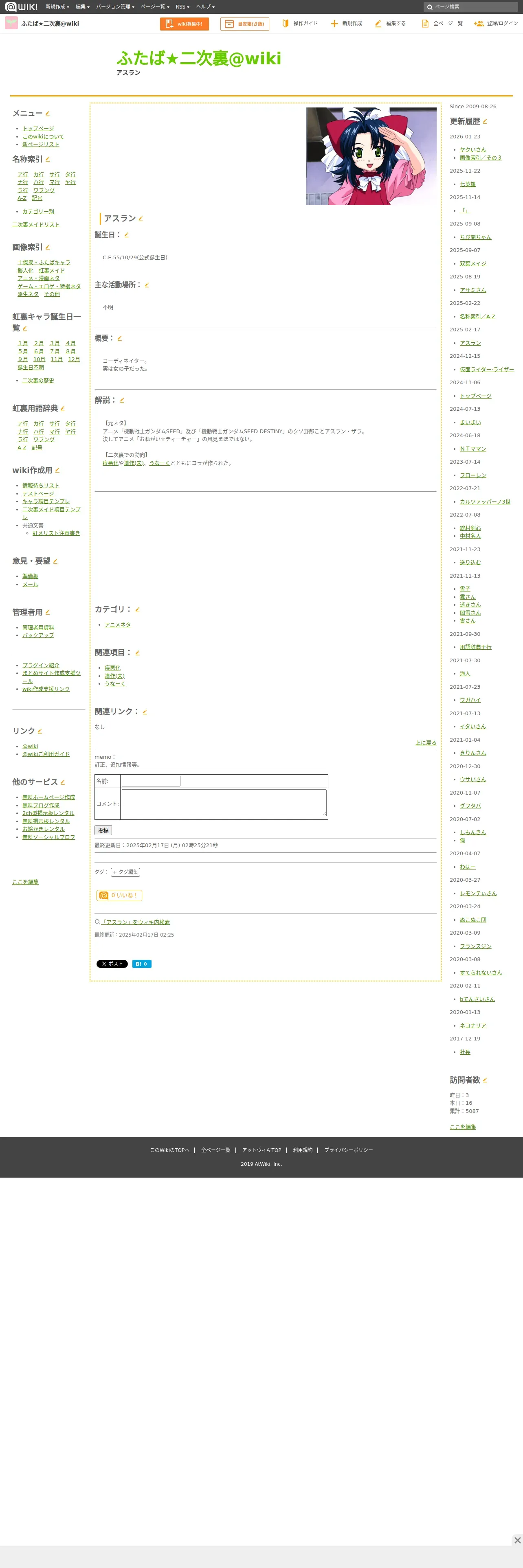Open トップページ link in the menu

click(38, 129)
